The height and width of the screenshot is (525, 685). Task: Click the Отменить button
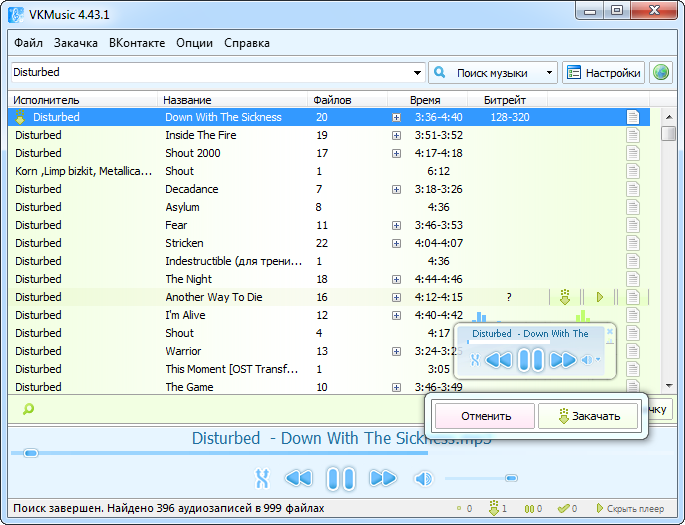tap(485, 415)
